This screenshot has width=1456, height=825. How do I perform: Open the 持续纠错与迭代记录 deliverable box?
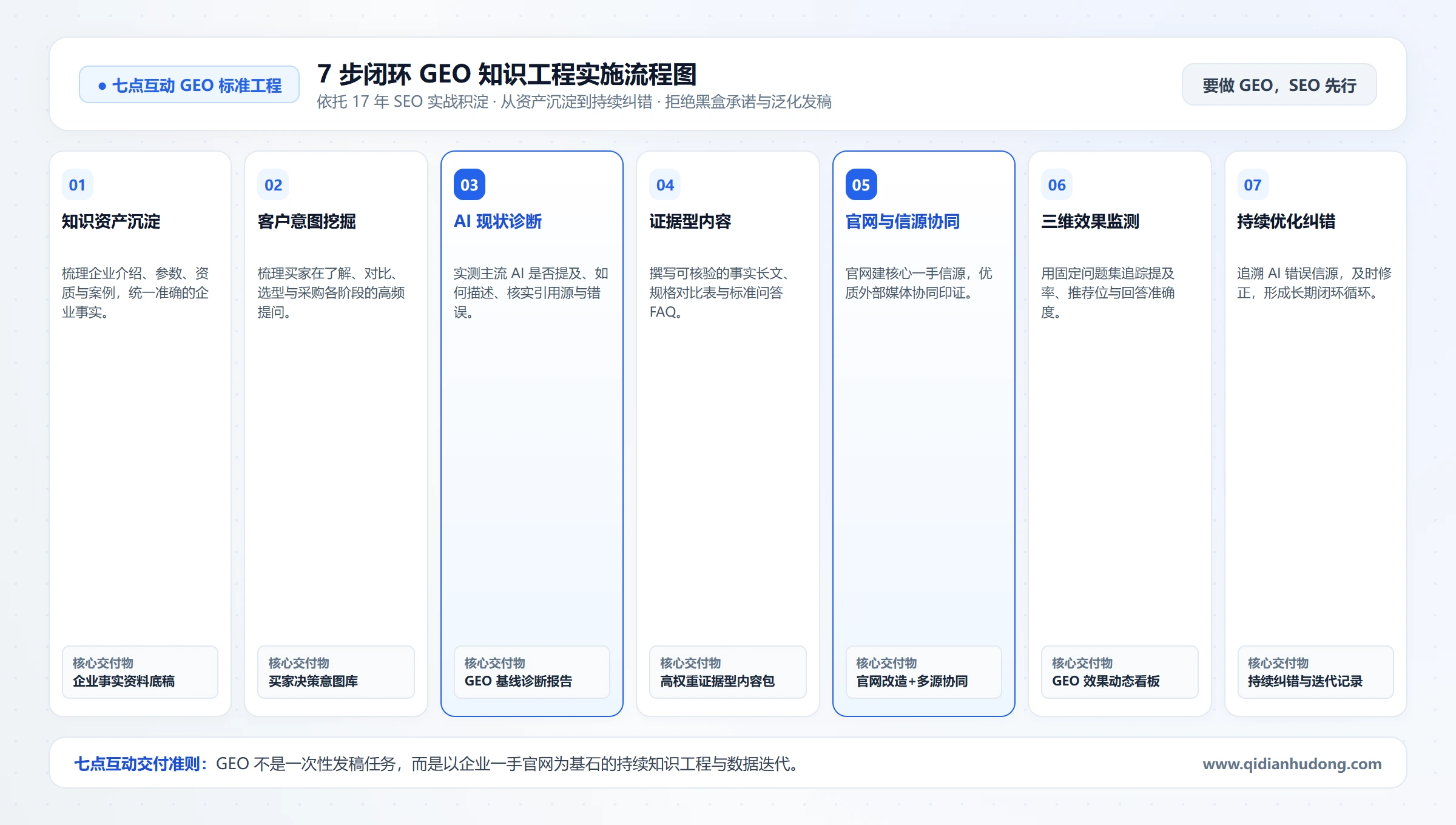(x=1316, y=672)
